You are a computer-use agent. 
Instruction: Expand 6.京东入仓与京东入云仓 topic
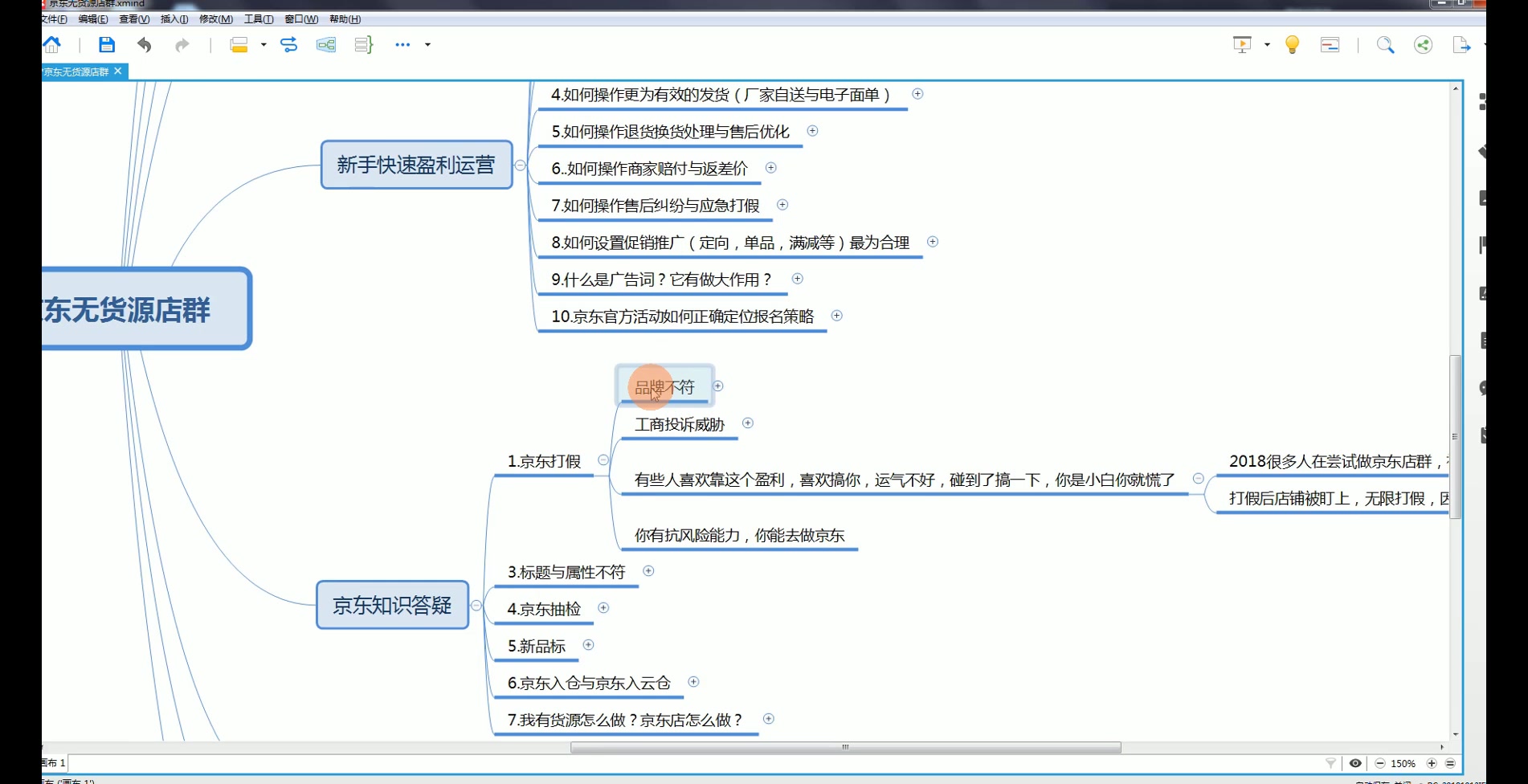tap(693, 682)
